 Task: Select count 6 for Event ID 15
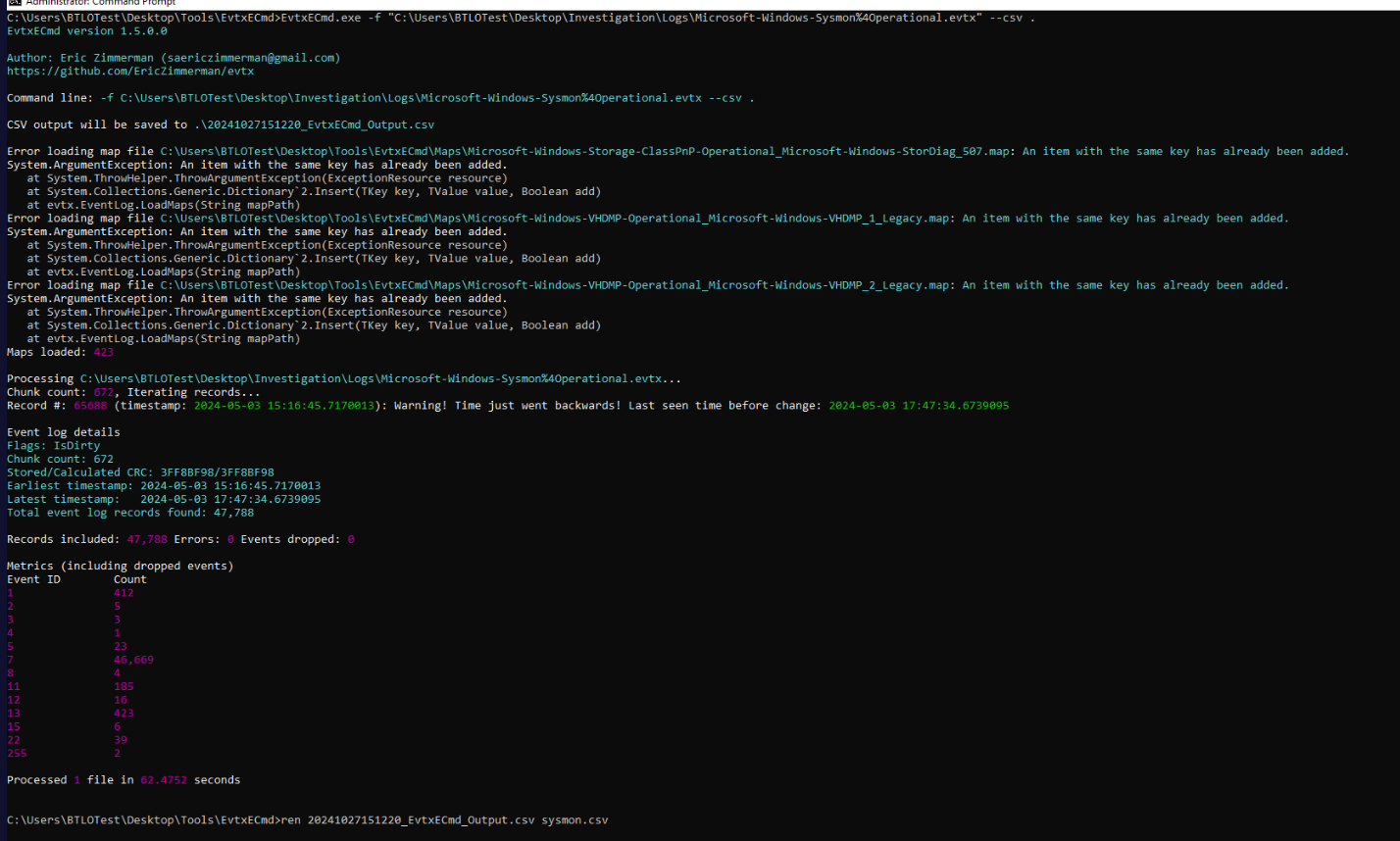coord(118,725)
